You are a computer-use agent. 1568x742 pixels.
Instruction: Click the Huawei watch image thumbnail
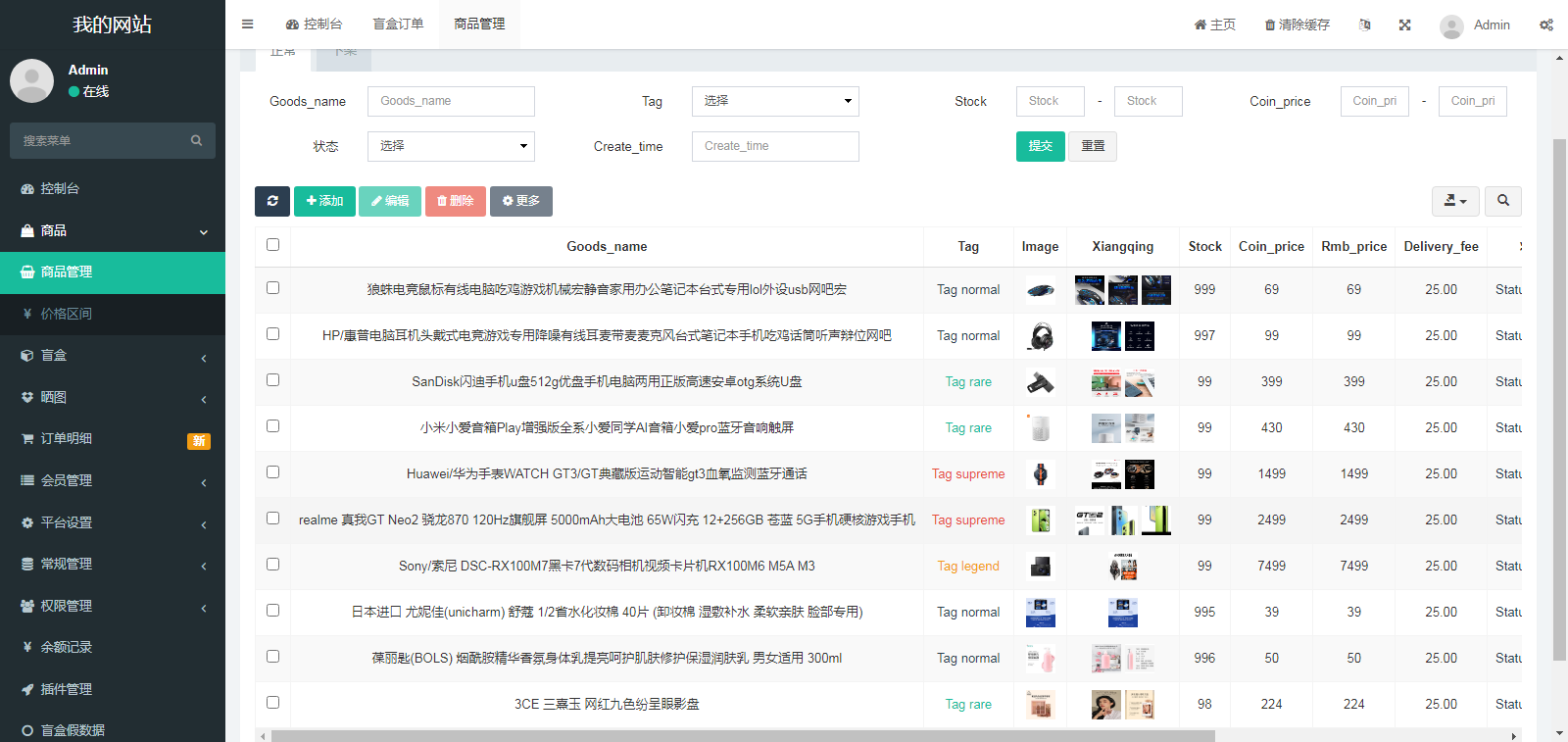point(1041,474)
